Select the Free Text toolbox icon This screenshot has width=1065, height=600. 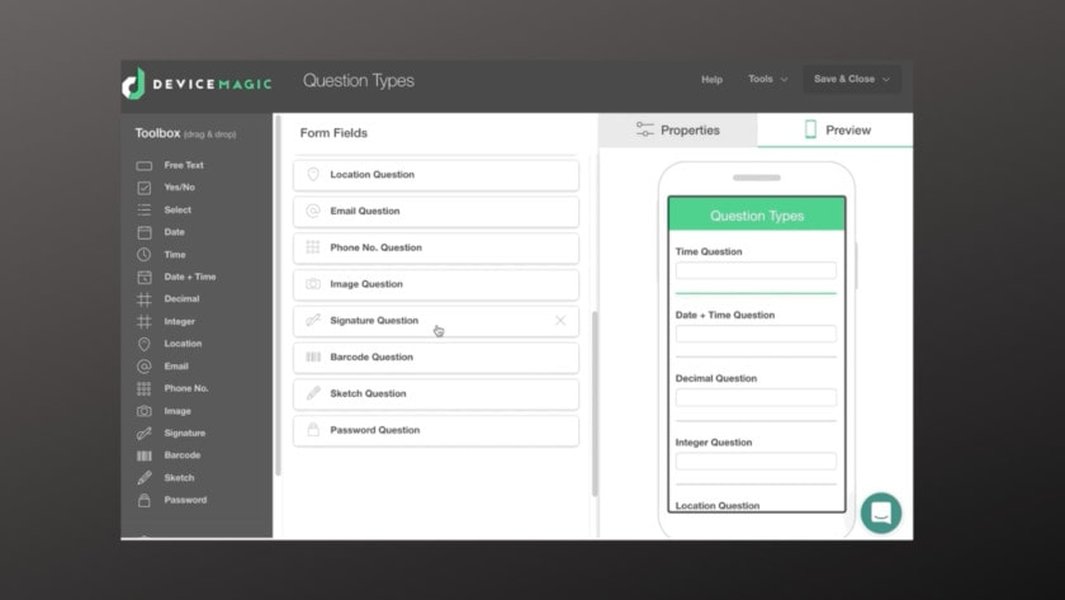(x=144, y=165)
